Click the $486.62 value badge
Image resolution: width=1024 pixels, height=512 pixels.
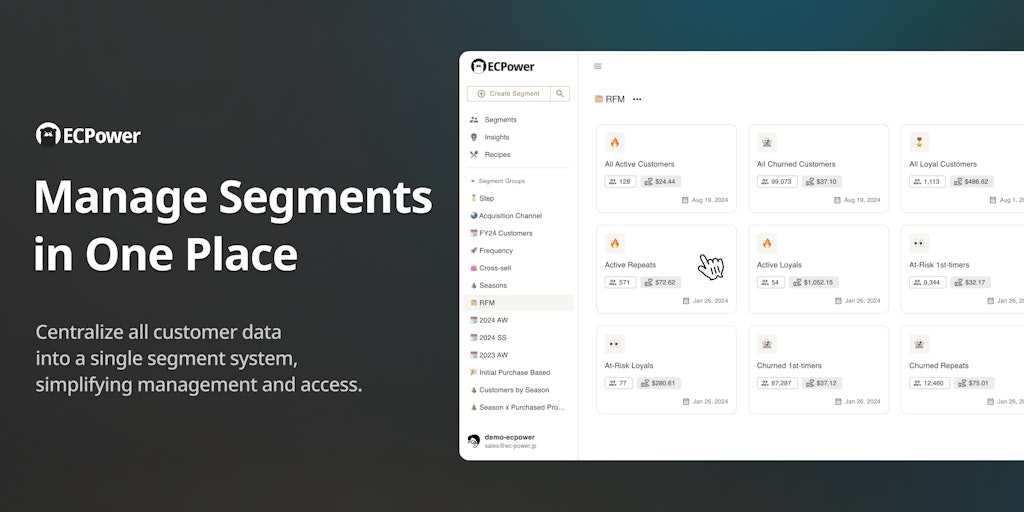tap(972, 182)
